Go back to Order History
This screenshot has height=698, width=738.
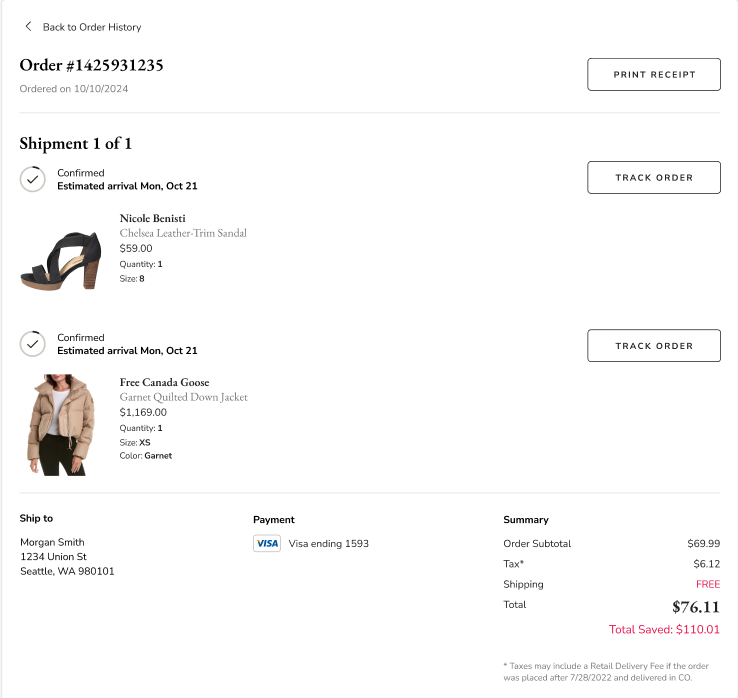[x=92, y=27]
